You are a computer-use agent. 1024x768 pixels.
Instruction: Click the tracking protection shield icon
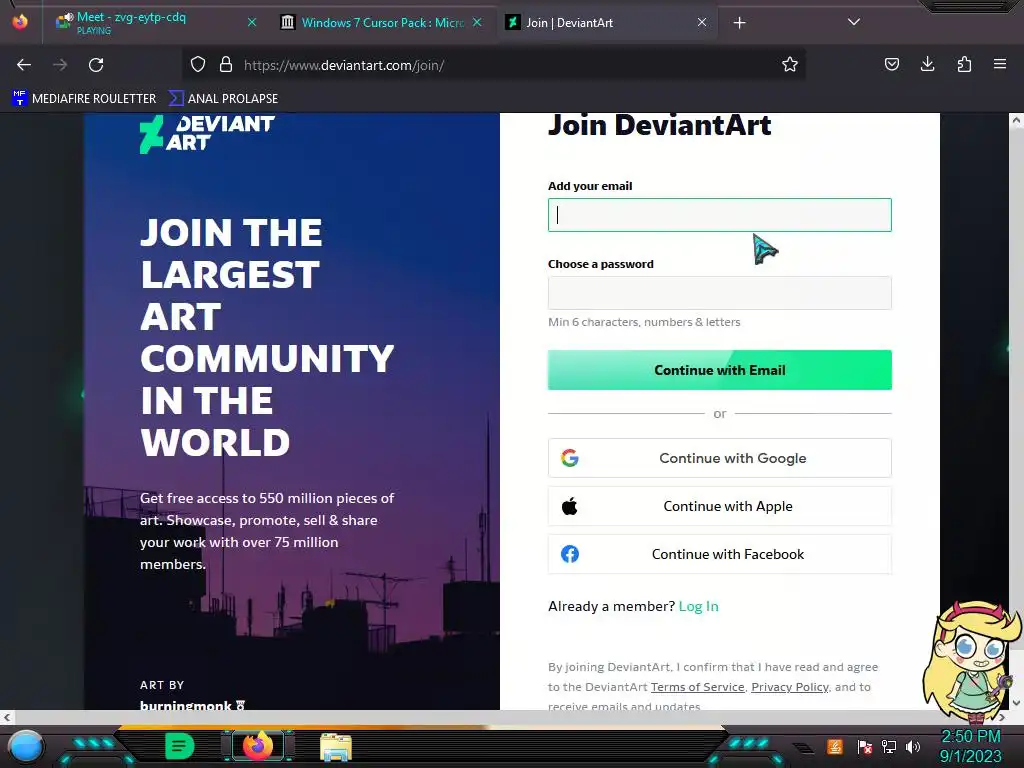point(198,65)
